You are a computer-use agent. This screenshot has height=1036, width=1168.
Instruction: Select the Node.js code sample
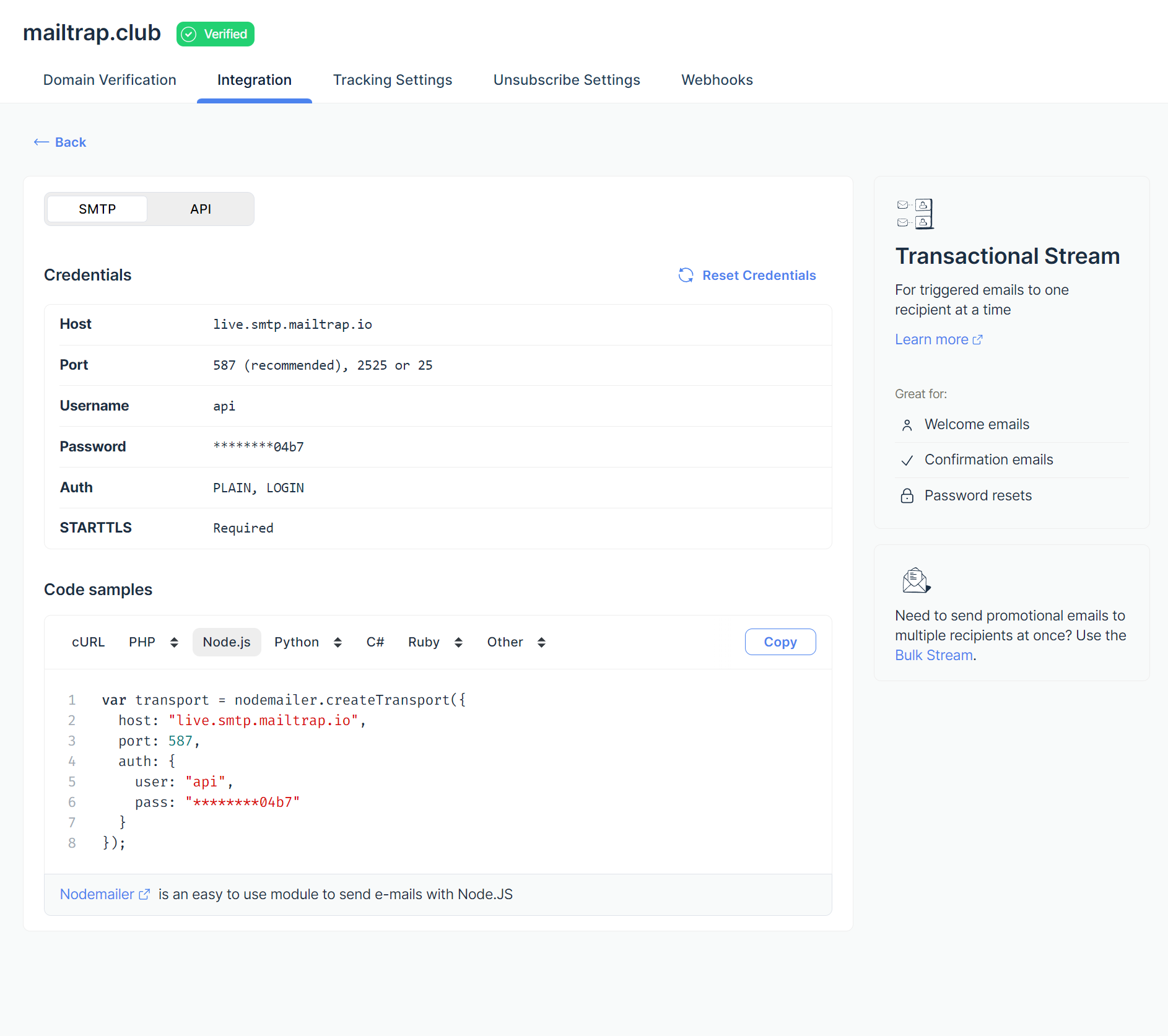tap(227, 642)
